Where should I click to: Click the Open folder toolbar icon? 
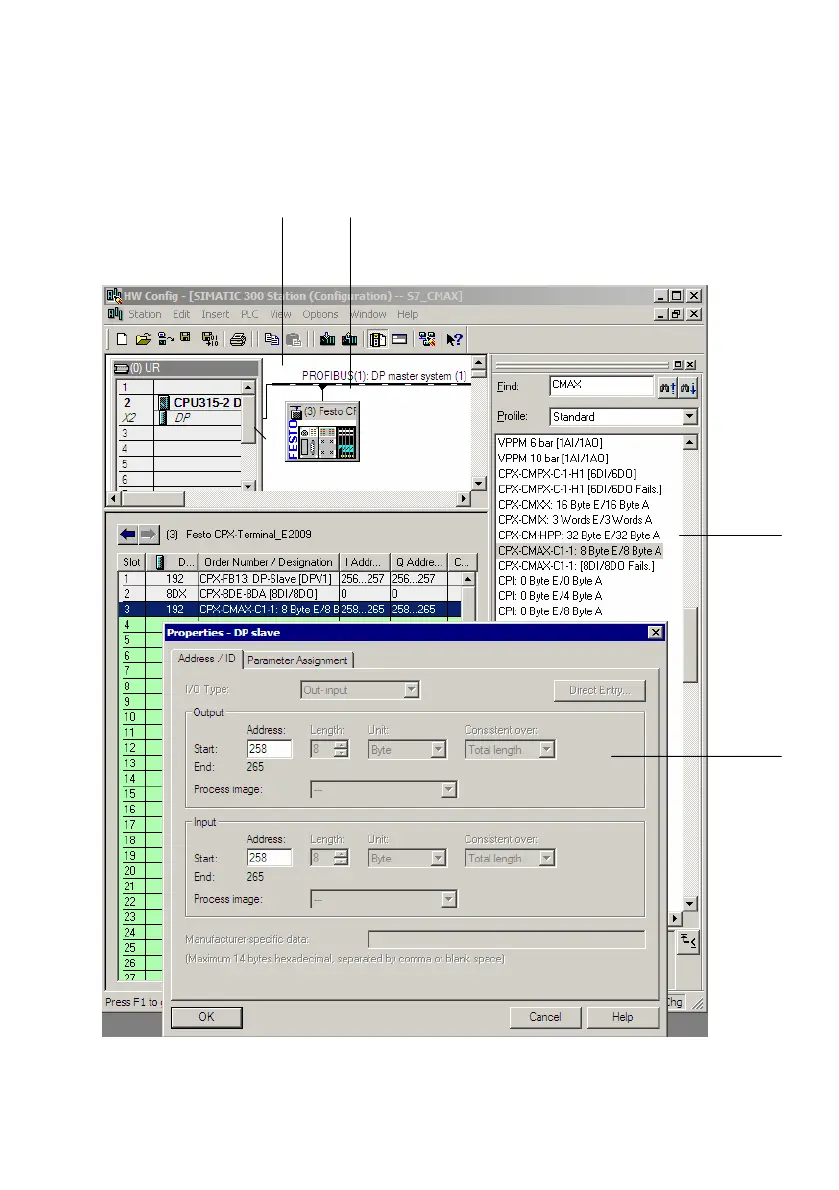143,339
